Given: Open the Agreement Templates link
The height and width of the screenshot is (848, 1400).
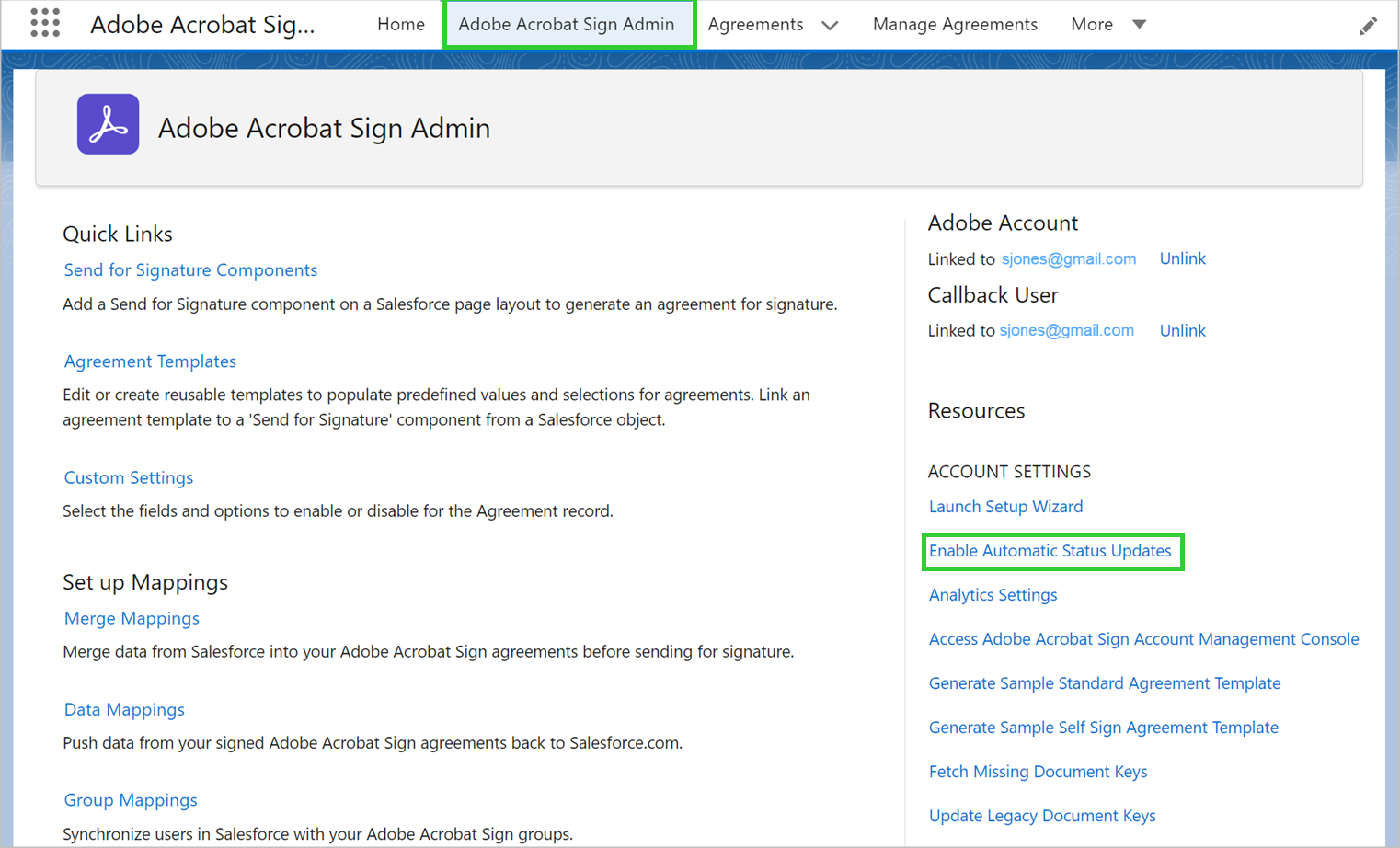Looking at the screenshot, I should coord(150,361).
